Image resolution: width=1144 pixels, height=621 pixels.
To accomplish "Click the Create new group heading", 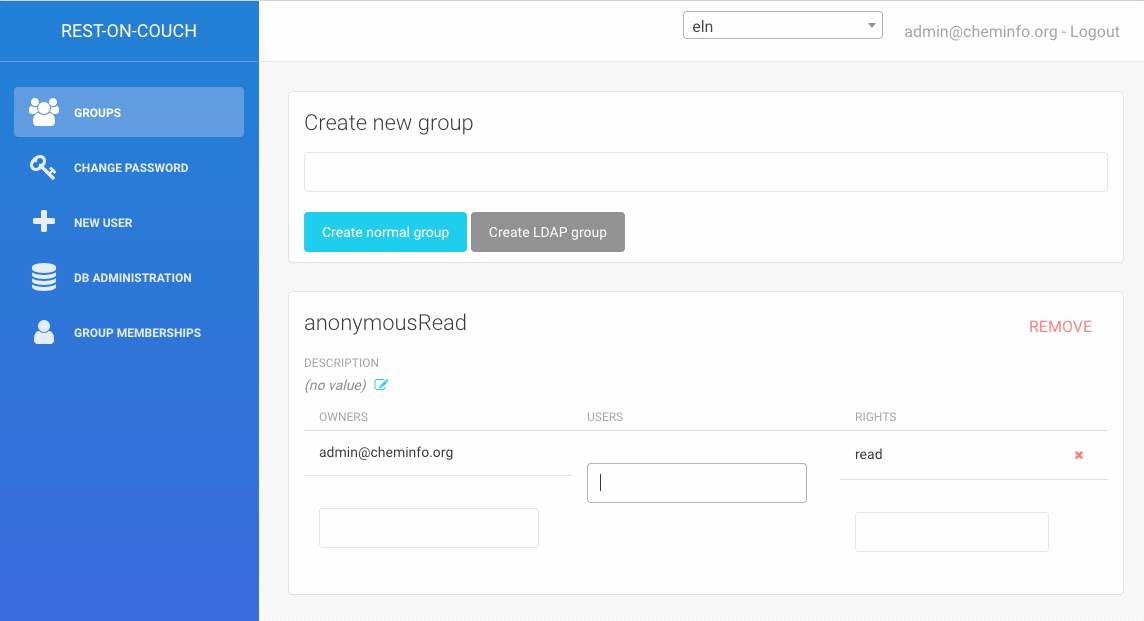I will coord(388,123).
